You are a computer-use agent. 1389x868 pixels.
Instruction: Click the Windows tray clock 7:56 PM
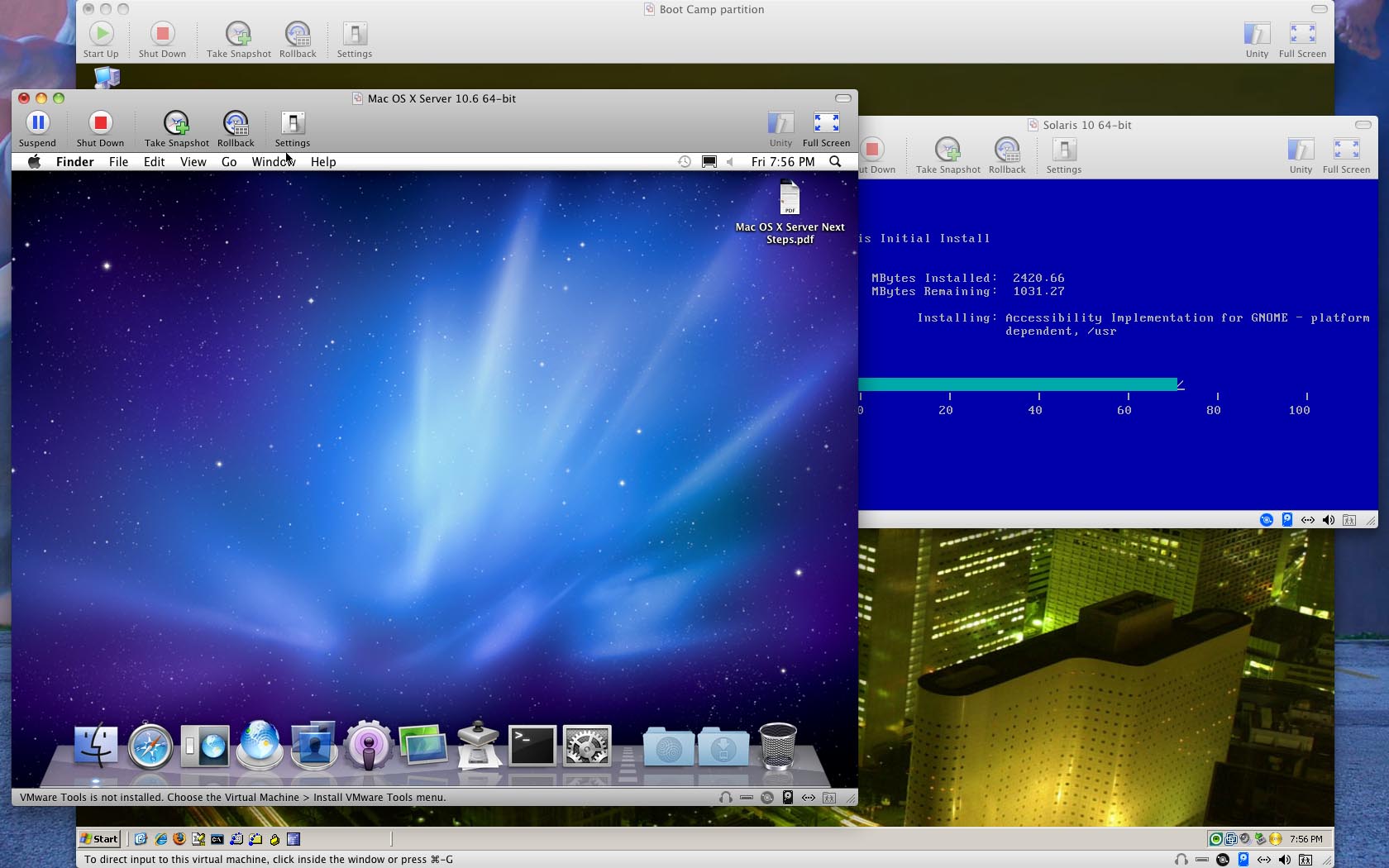point(1305,839)
